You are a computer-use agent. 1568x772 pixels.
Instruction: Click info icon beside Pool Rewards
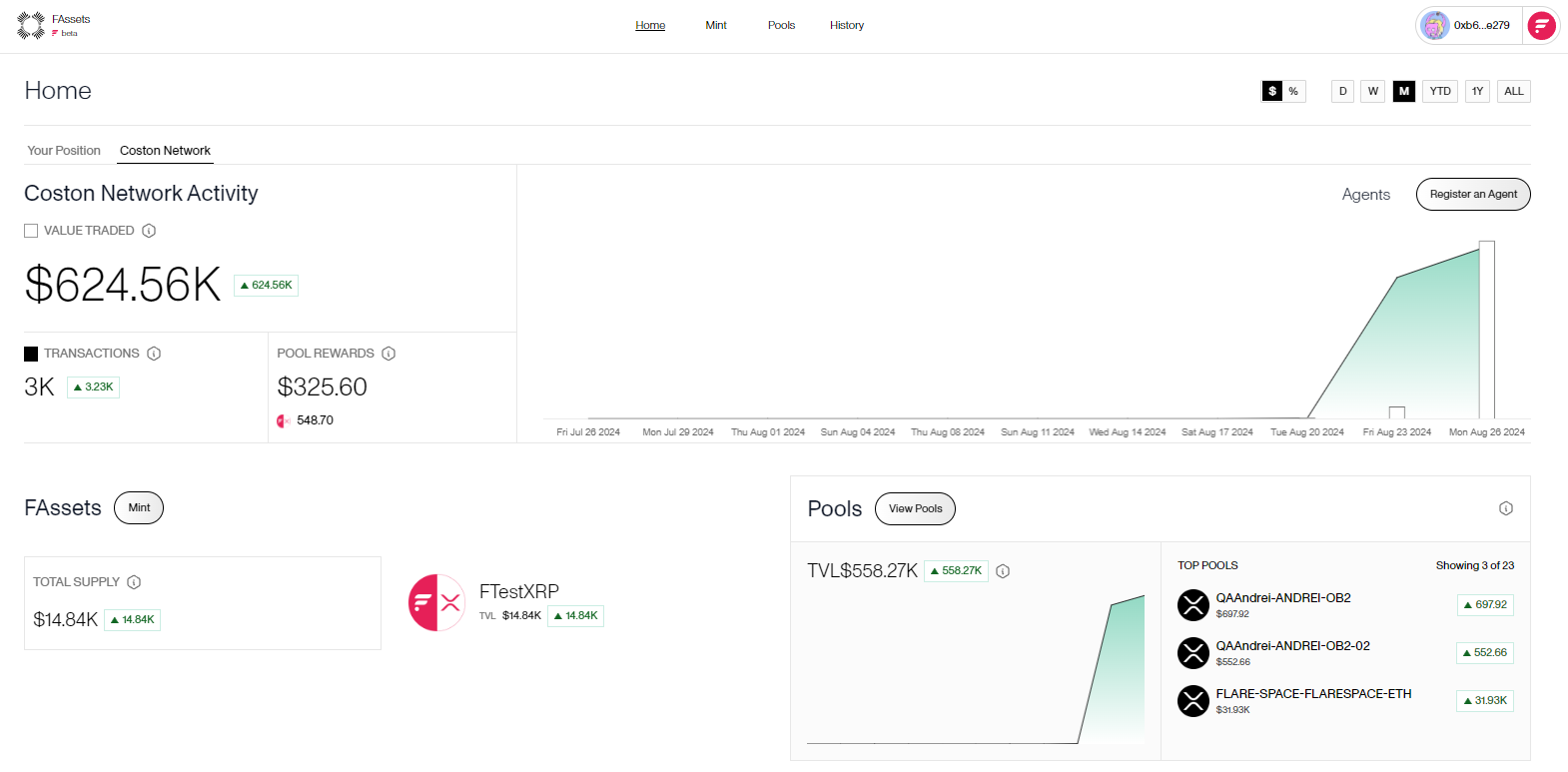point(389,354)
